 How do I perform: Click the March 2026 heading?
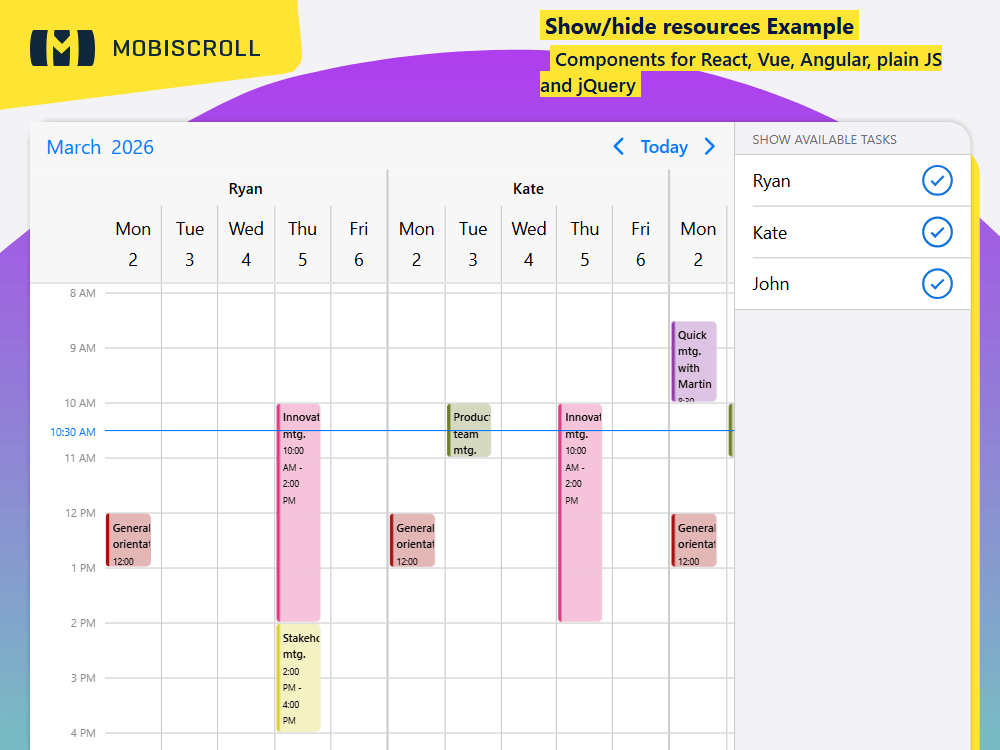pos(100,146)
